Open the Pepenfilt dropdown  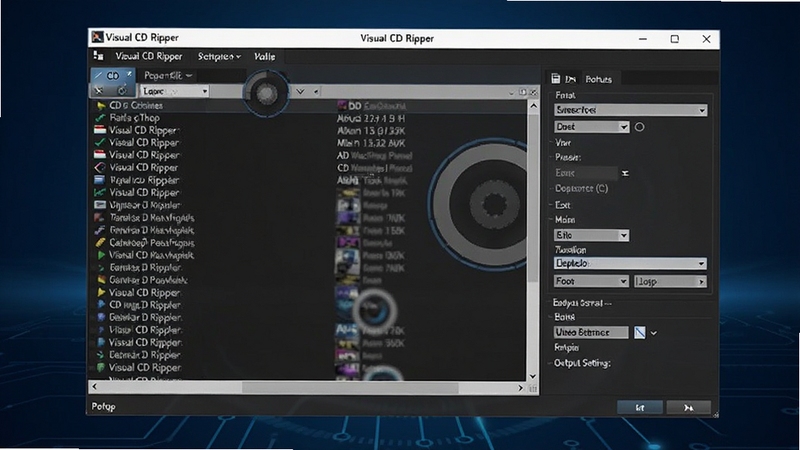168,76
